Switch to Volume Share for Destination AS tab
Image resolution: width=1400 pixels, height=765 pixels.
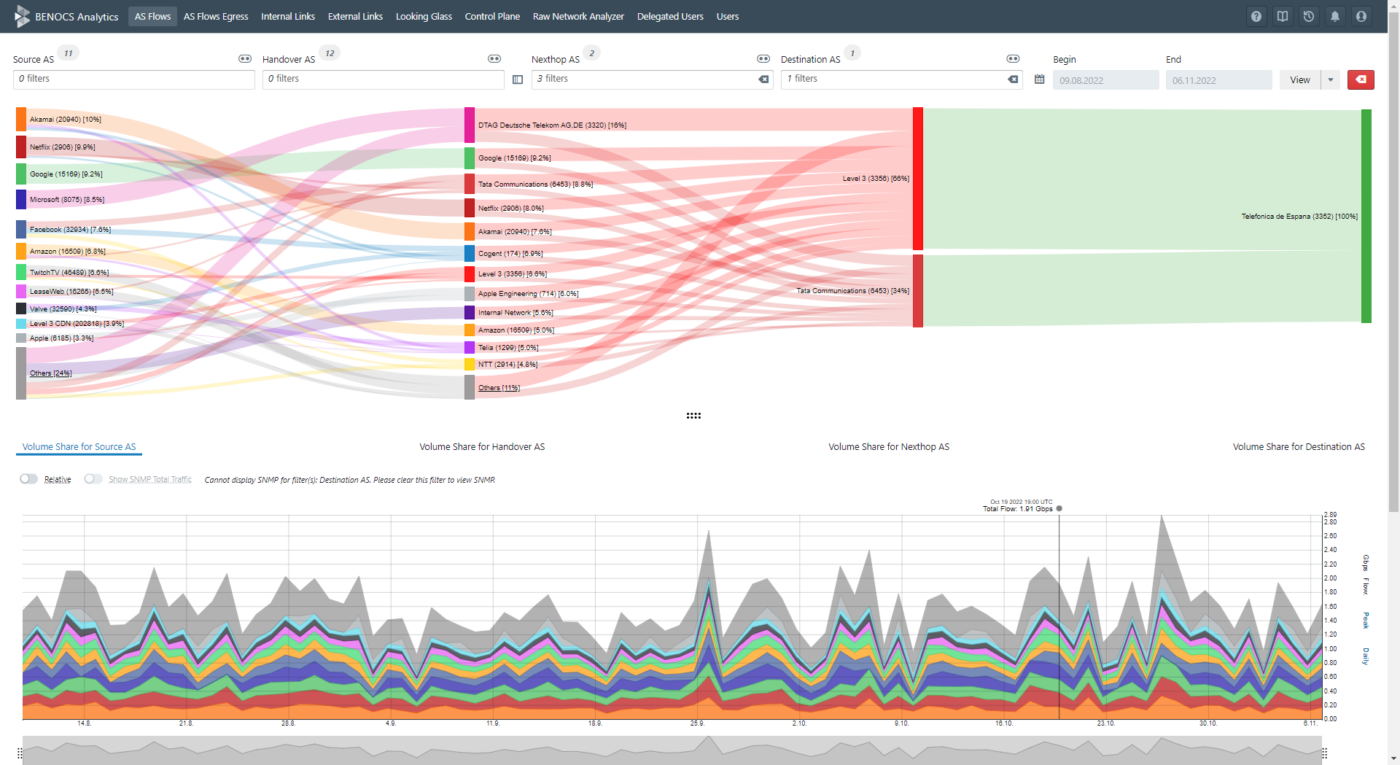point(1299,447)
